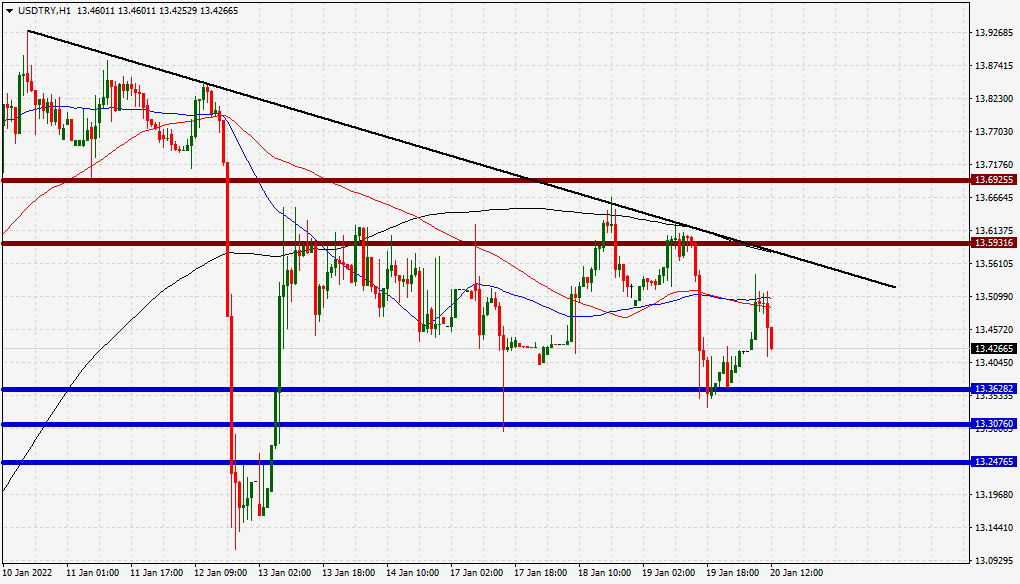Select the 14 Jan 10:00 time label

(x=412, y=573)
